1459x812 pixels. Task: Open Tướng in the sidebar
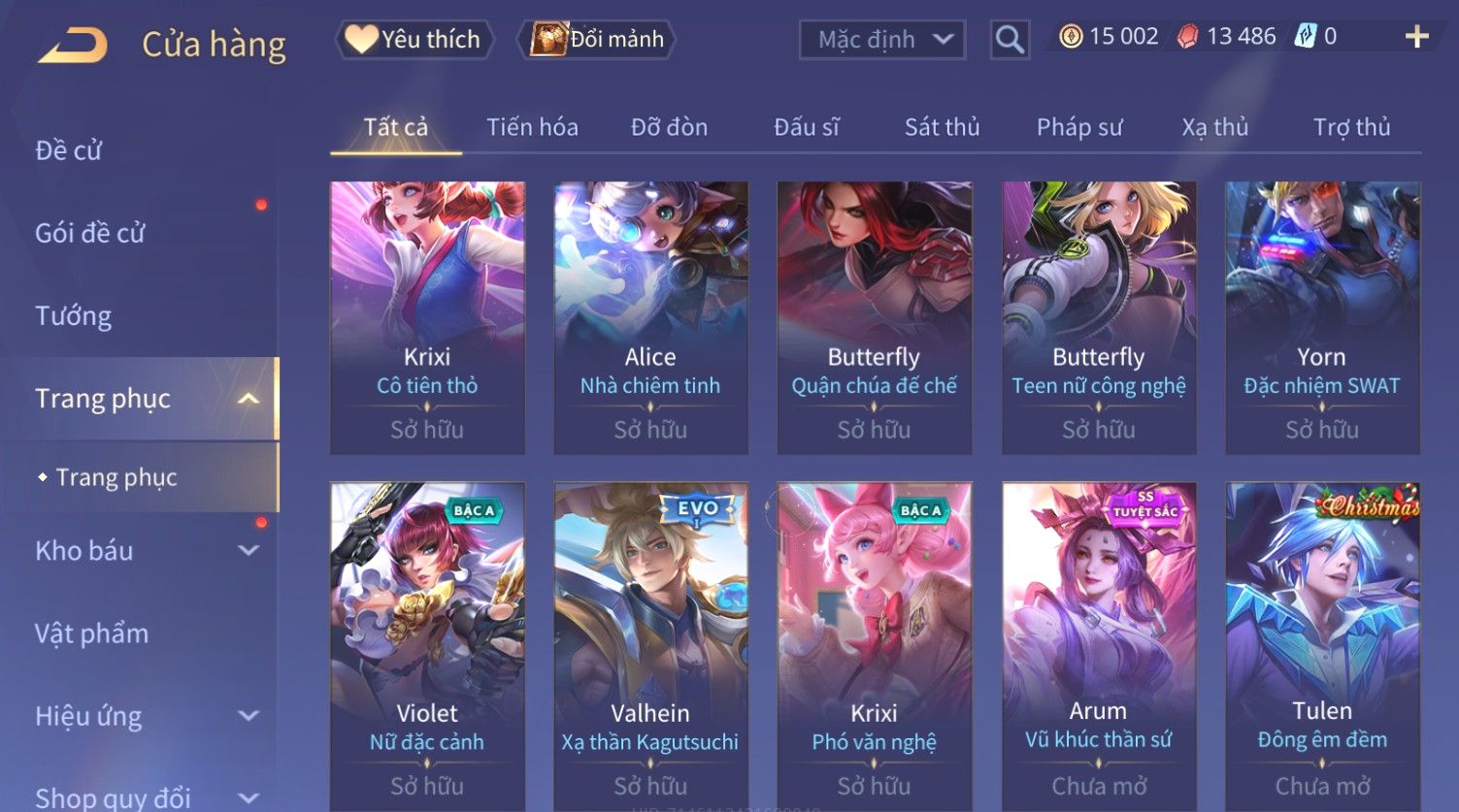(x=74, y=316)
